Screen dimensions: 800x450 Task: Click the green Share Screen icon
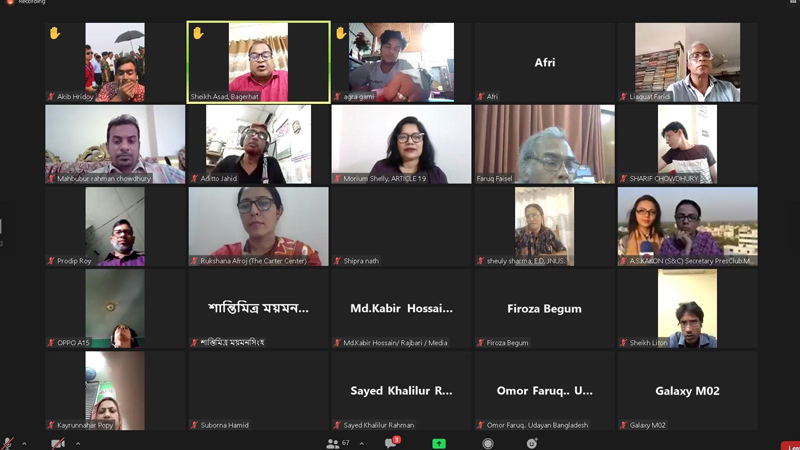pos(439,443)
